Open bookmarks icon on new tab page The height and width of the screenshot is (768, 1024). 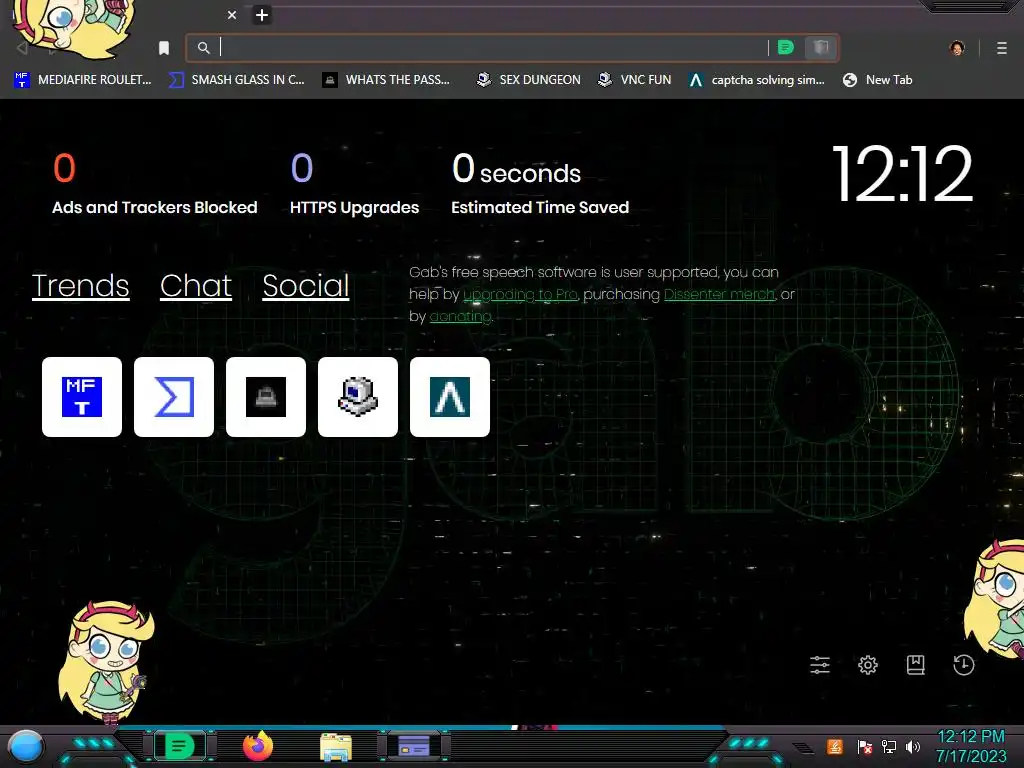point(916,665)
